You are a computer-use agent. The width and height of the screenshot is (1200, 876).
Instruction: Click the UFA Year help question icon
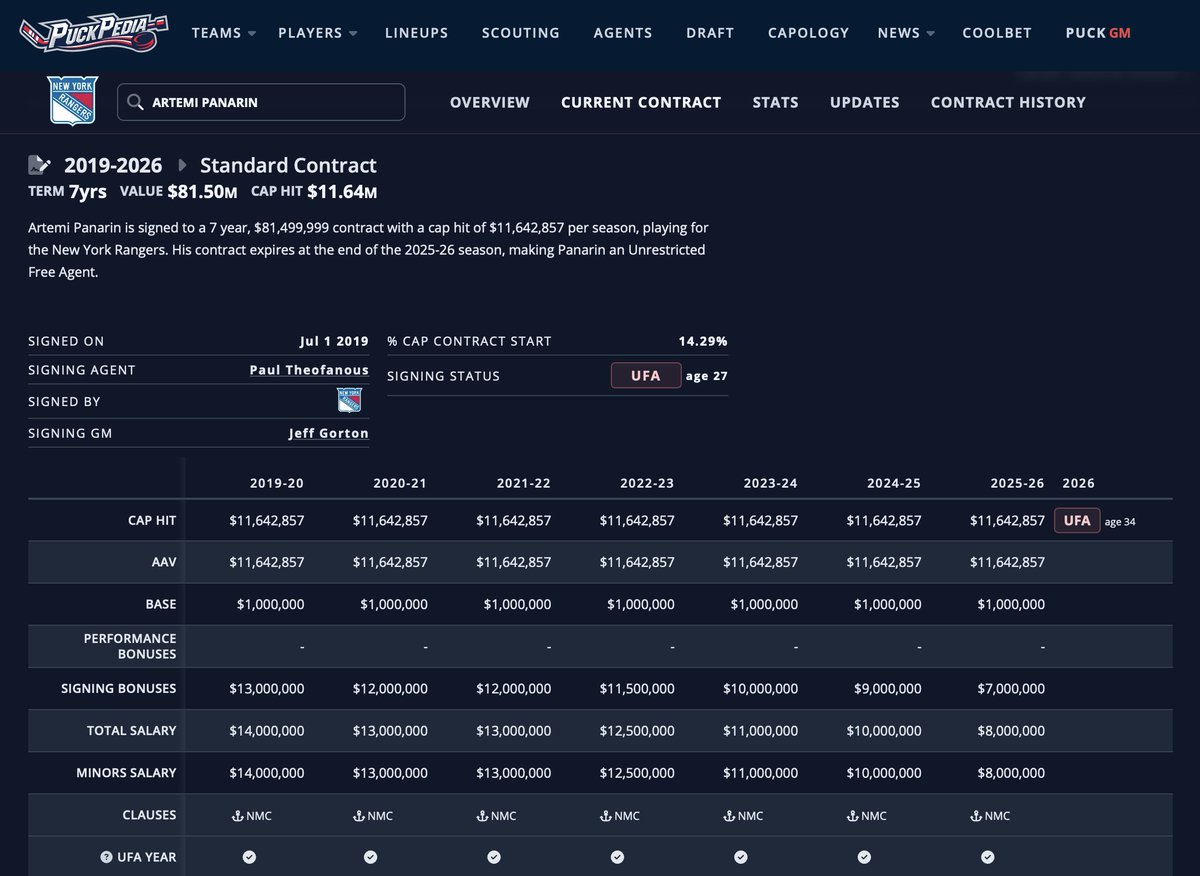(105, 857)
